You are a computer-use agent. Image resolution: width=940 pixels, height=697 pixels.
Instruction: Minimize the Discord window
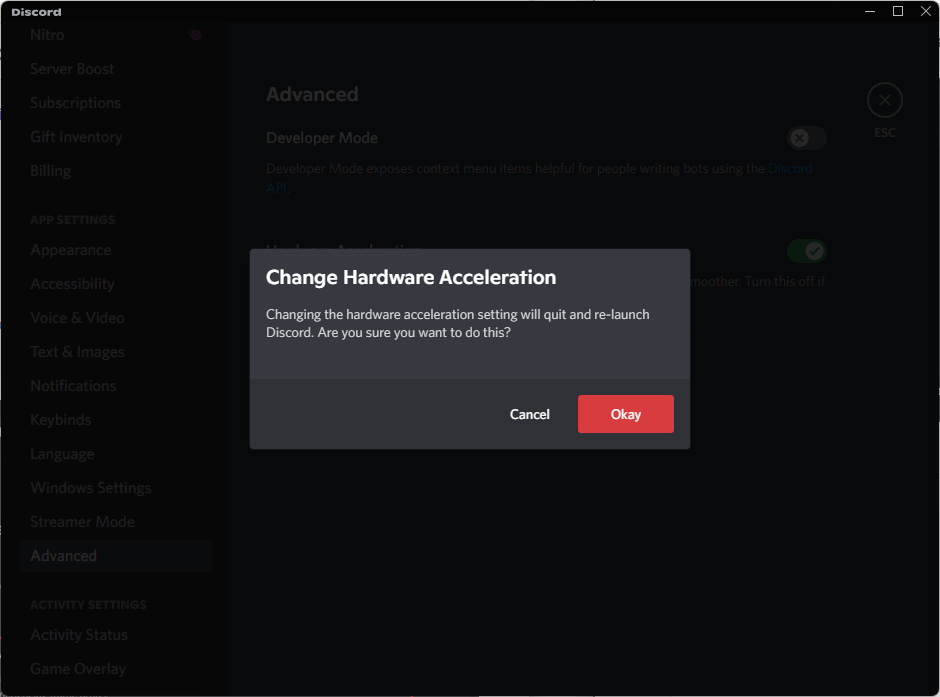coord(869,11)
